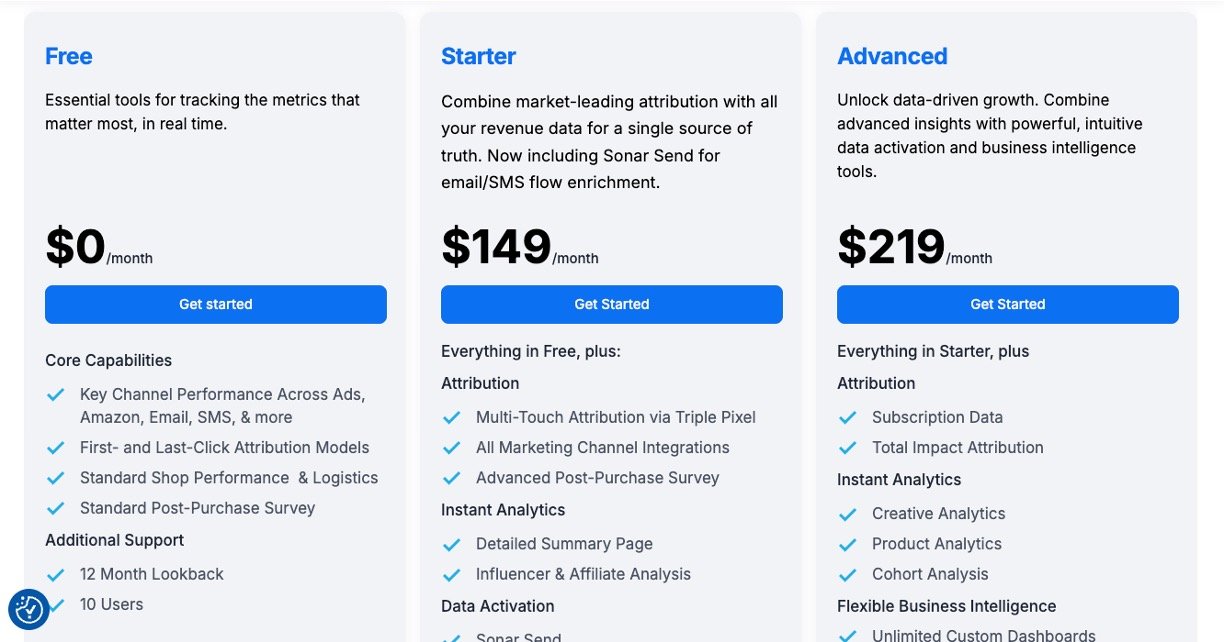
Task: Click checkmark next to Standard Post-Purchase Survey
Action: [x=56, y=508]
